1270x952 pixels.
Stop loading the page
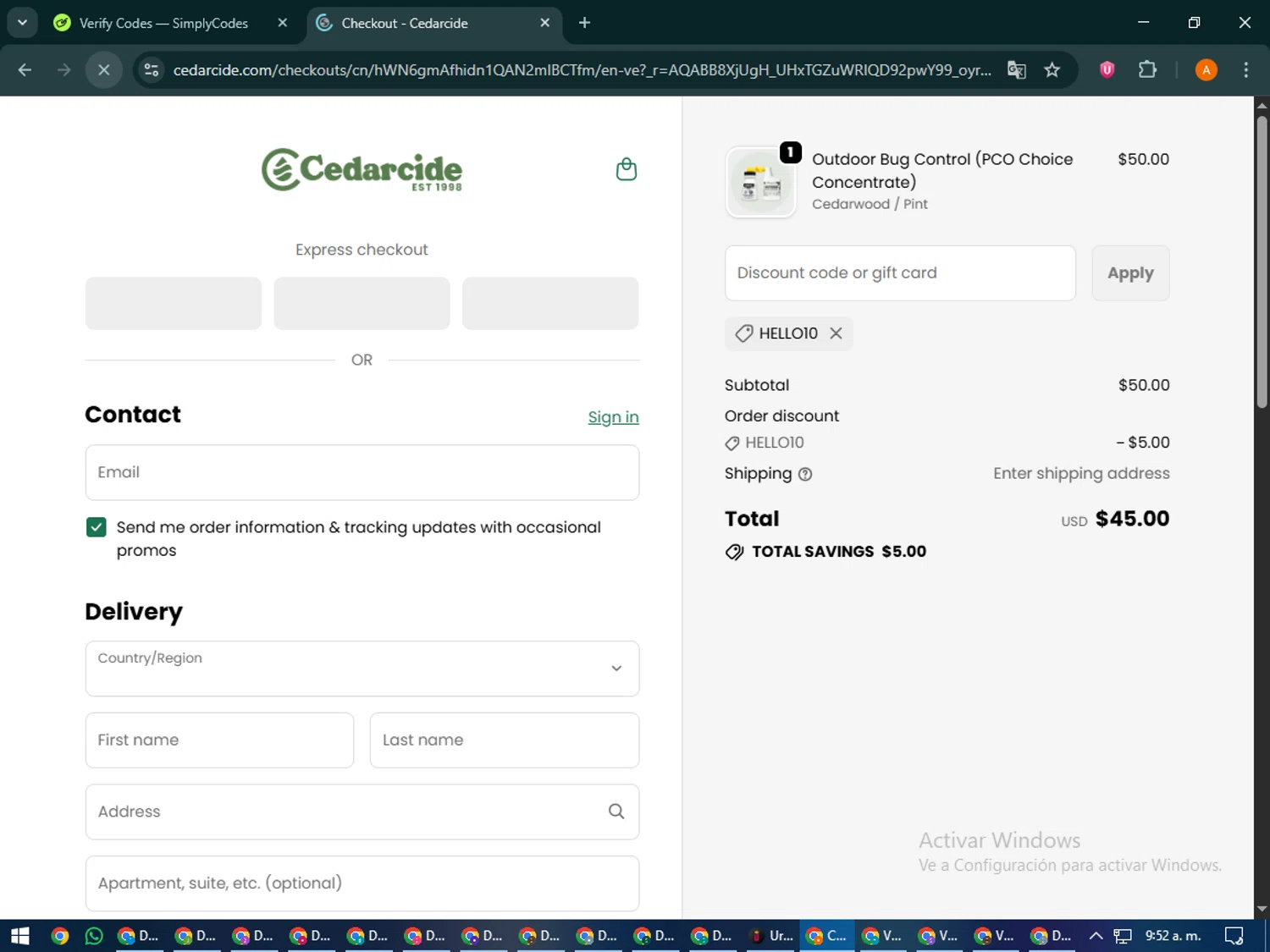coord(103,70)
